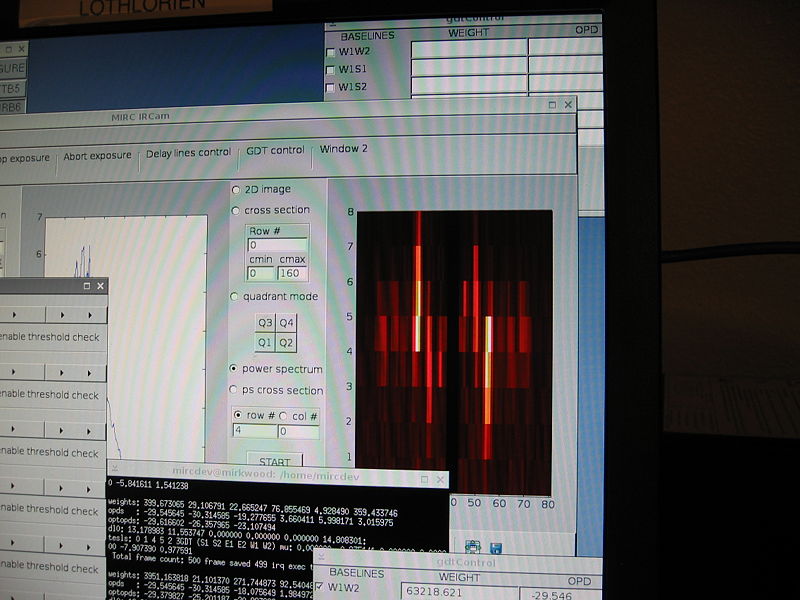Maximize the mircdev terminal window
This screenshot has width=800, height=600.
click(424, 479)
